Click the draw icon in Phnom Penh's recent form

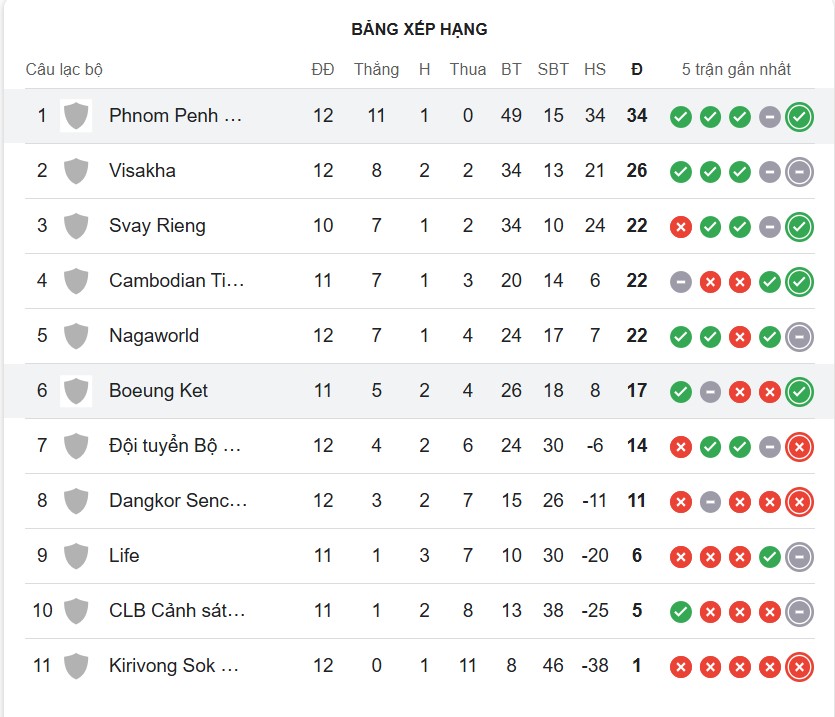click(770, 115)
